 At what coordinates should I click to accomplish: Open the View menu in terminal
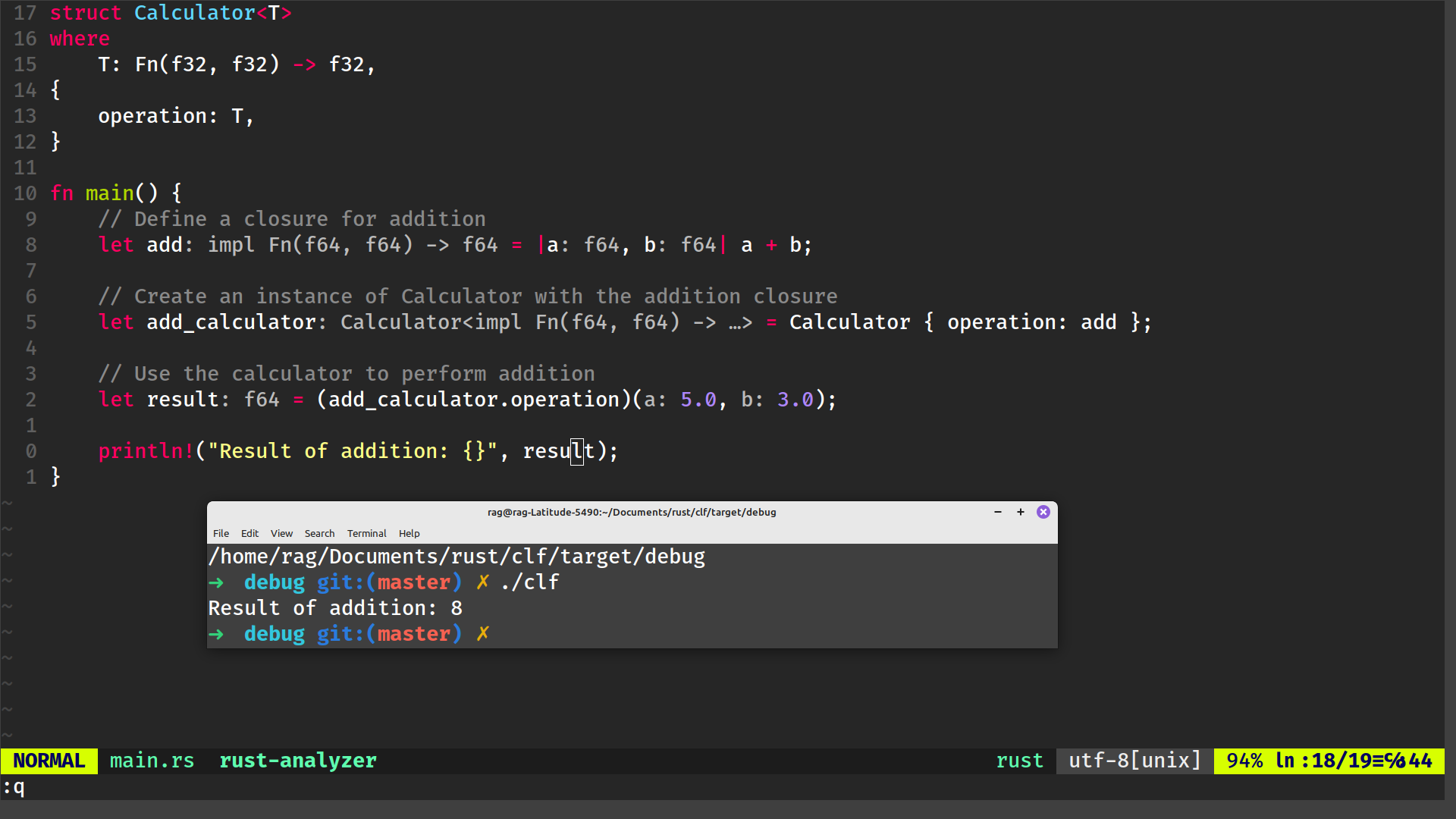(281, 533)
